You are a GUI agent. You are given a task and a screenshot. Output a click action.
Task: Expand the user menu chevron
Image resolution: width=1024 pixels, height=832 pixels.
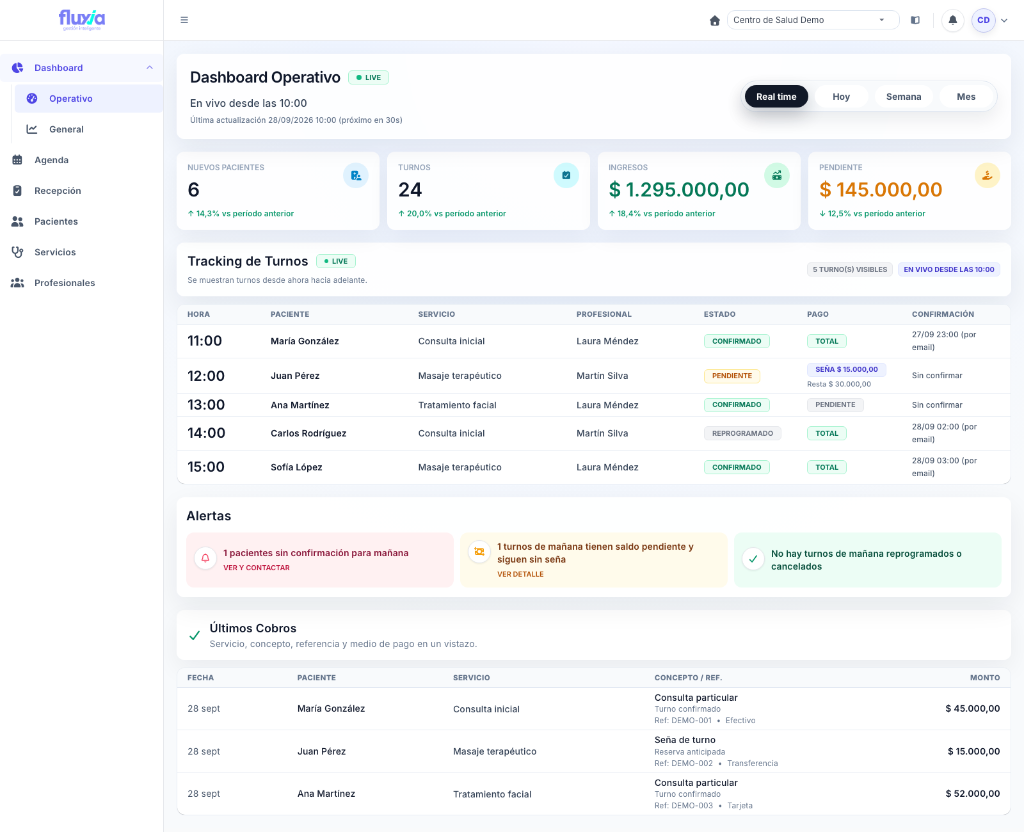click(x=1004, y=20)
